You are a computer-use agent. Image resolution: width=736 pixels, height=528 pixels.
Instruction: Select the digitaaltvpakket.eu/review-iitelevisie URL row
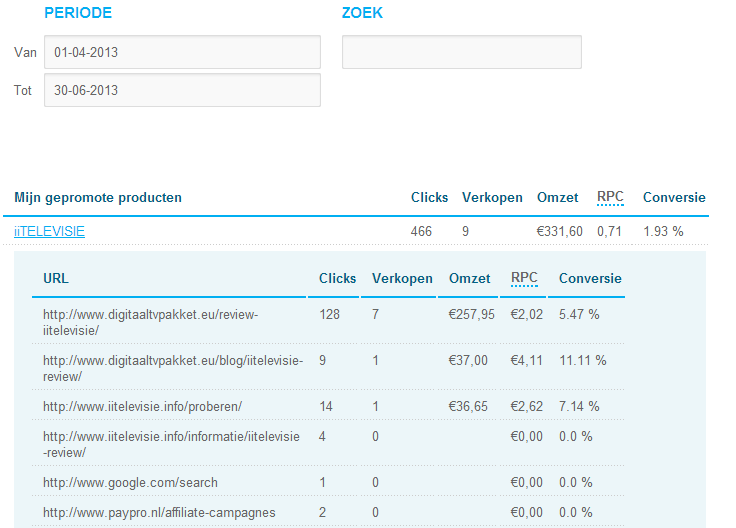coord(328,322)
